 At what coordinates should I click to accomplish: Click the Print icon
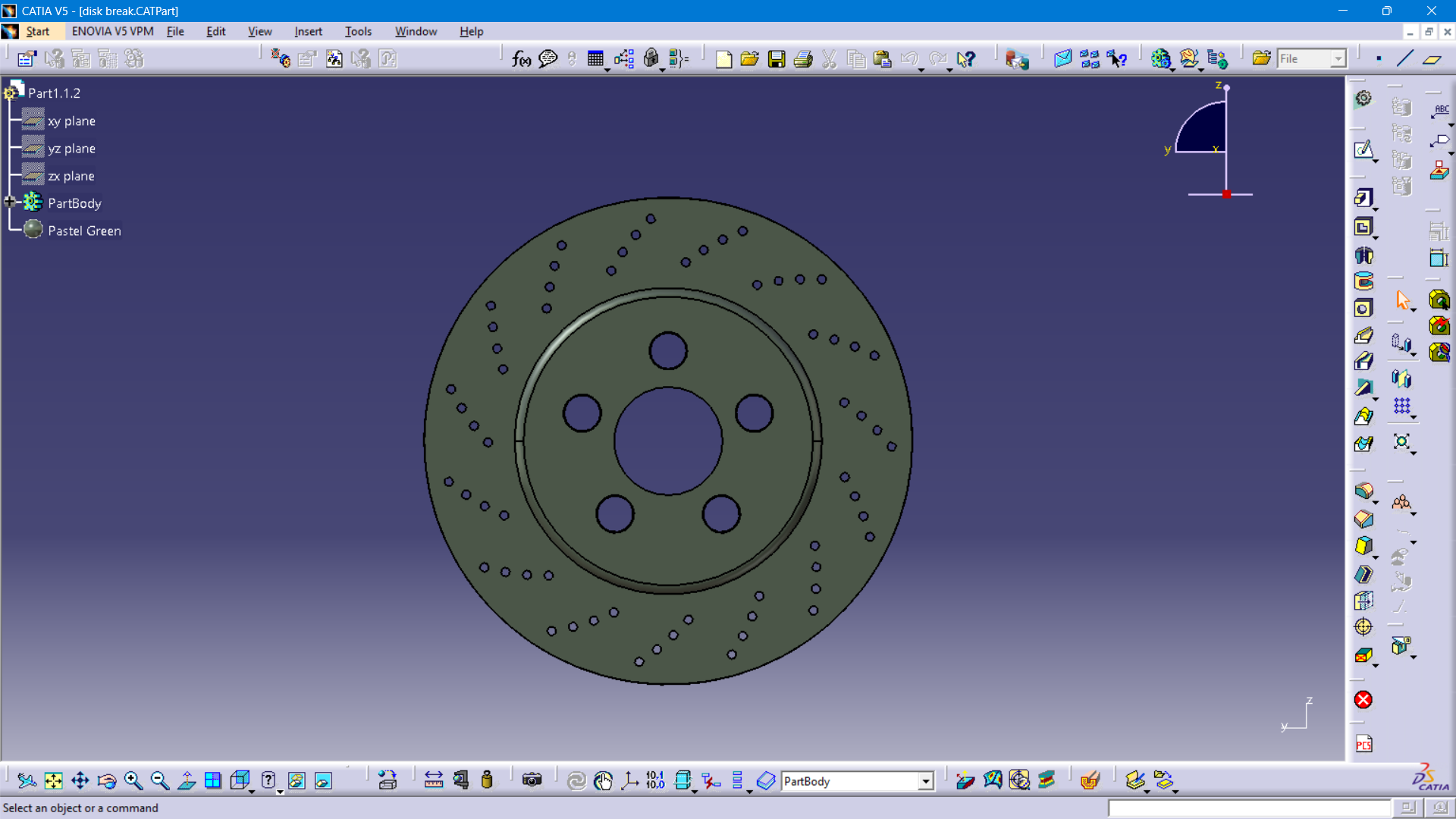(x=802, y=59)
